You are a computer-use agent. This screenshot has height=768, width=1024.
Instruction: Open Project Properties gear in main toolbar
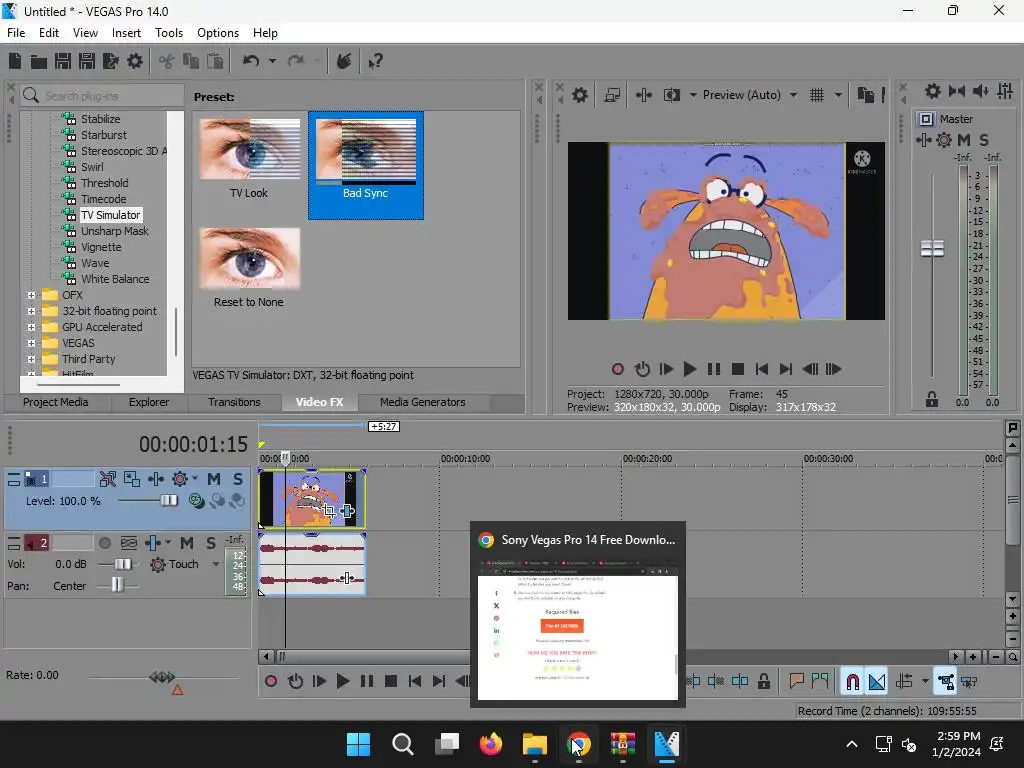[x=135, y=61]
